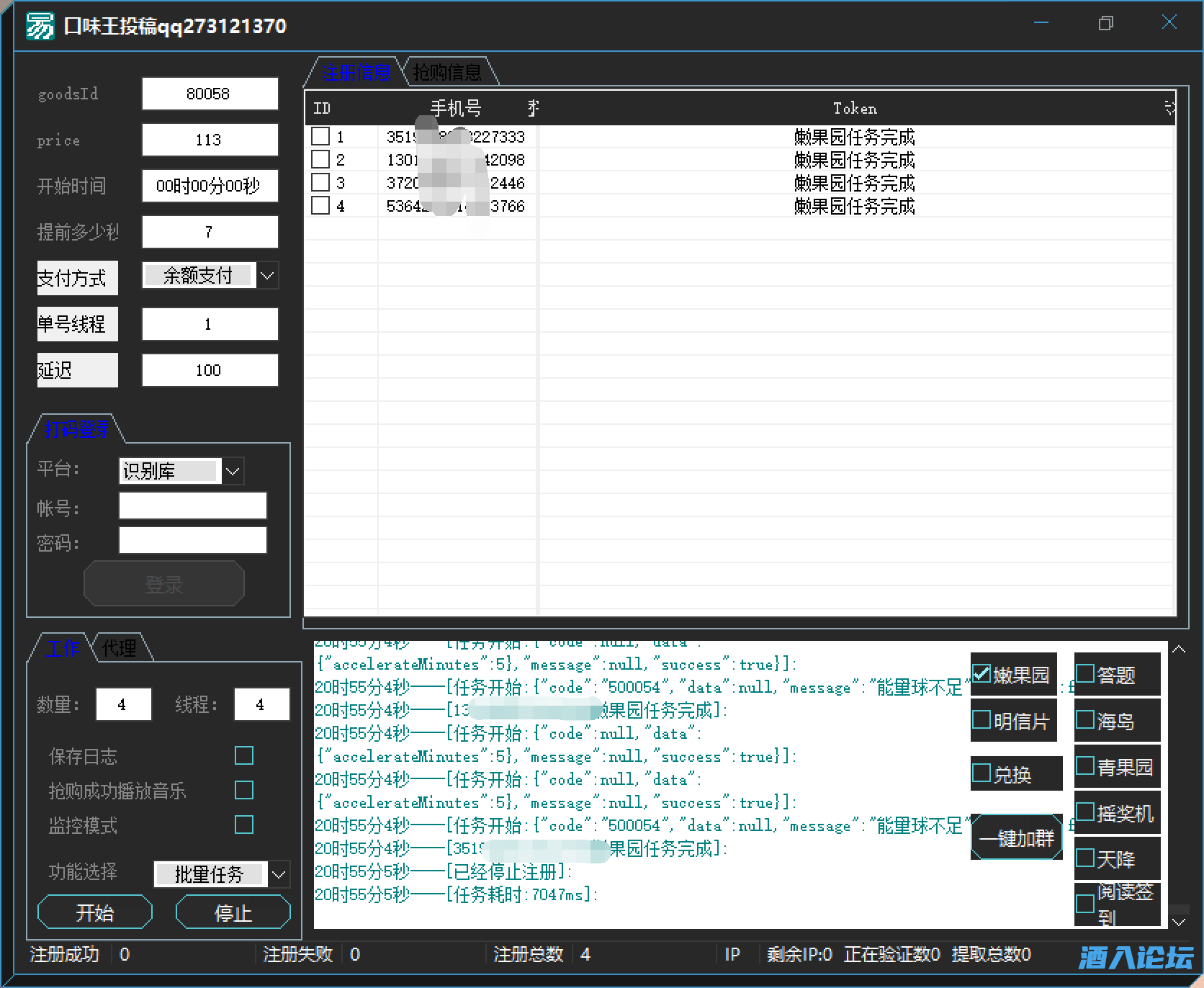Image resolution: width=1204 pixels, height=988 pixels.
Task: Click the restore window icon
Action: (x=1105, y=24)
